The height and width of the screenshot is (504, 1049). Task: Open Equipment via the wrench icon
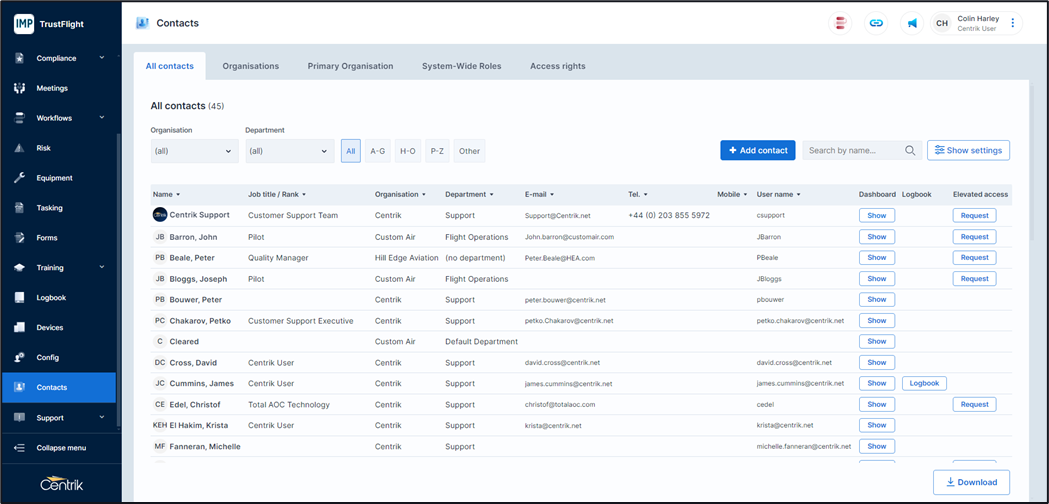pos(19,178)
